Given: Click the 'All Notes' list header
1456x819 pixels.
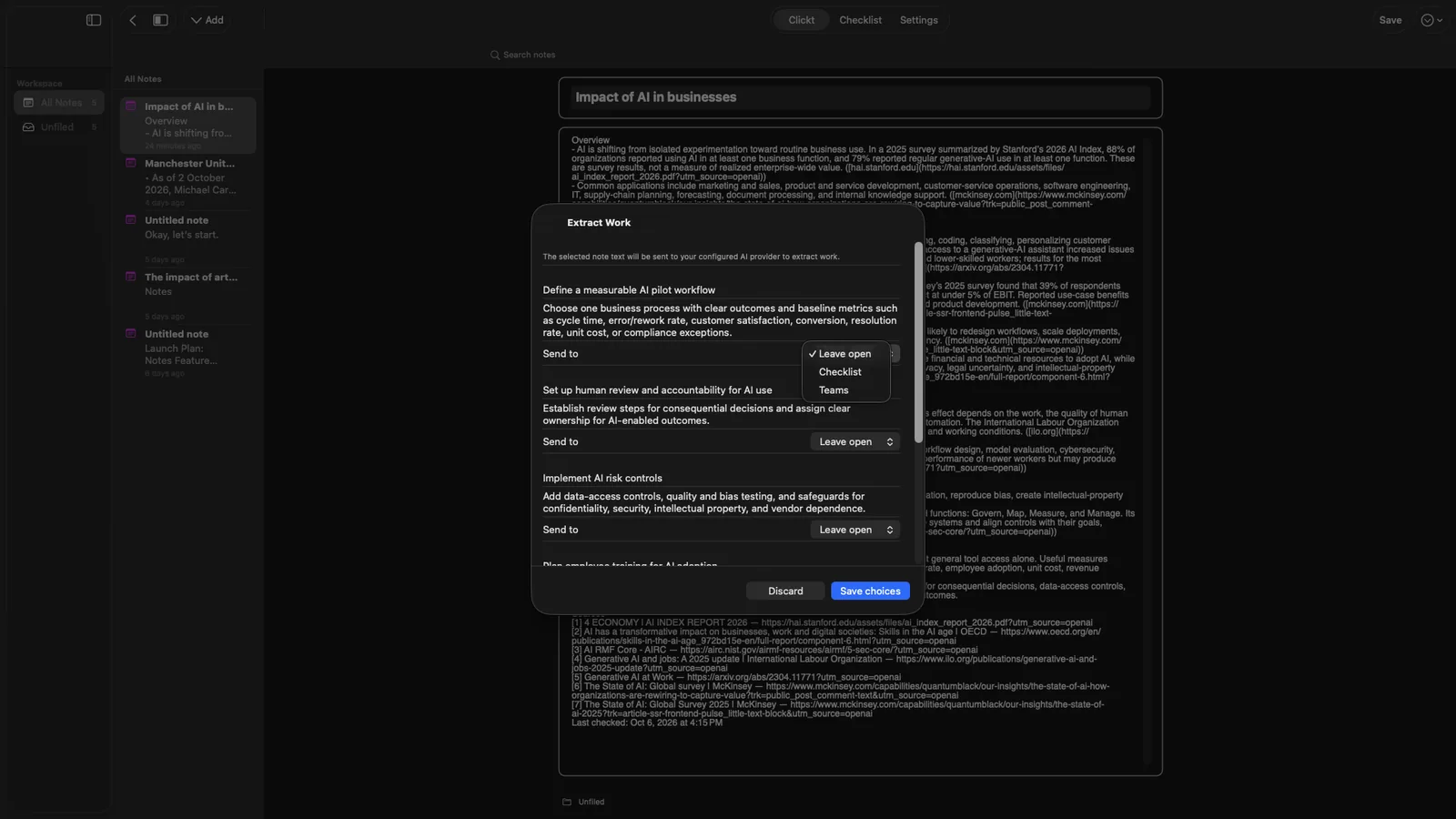Looking at the screenshot, I should point(143,79).
